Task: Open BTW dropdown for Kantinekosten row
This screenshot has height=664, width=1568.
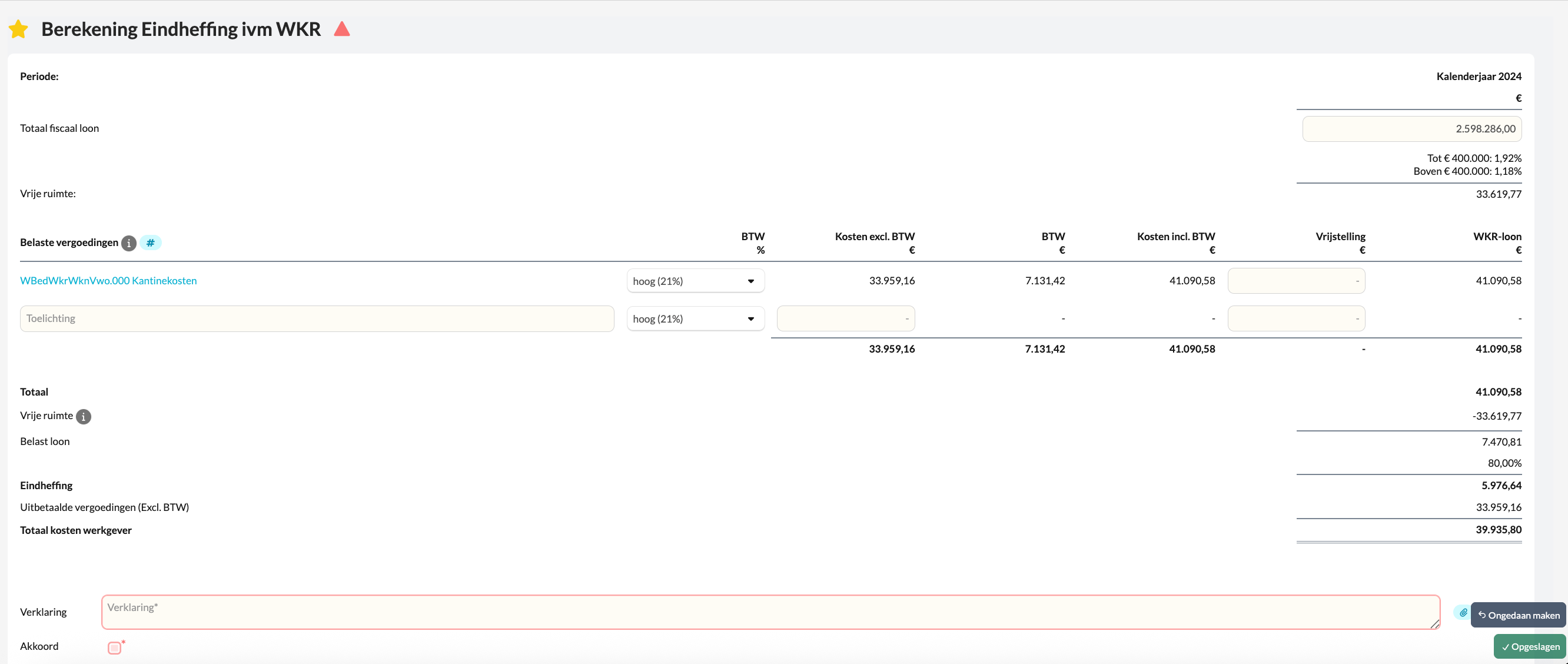Action: [x=695, y=281]
